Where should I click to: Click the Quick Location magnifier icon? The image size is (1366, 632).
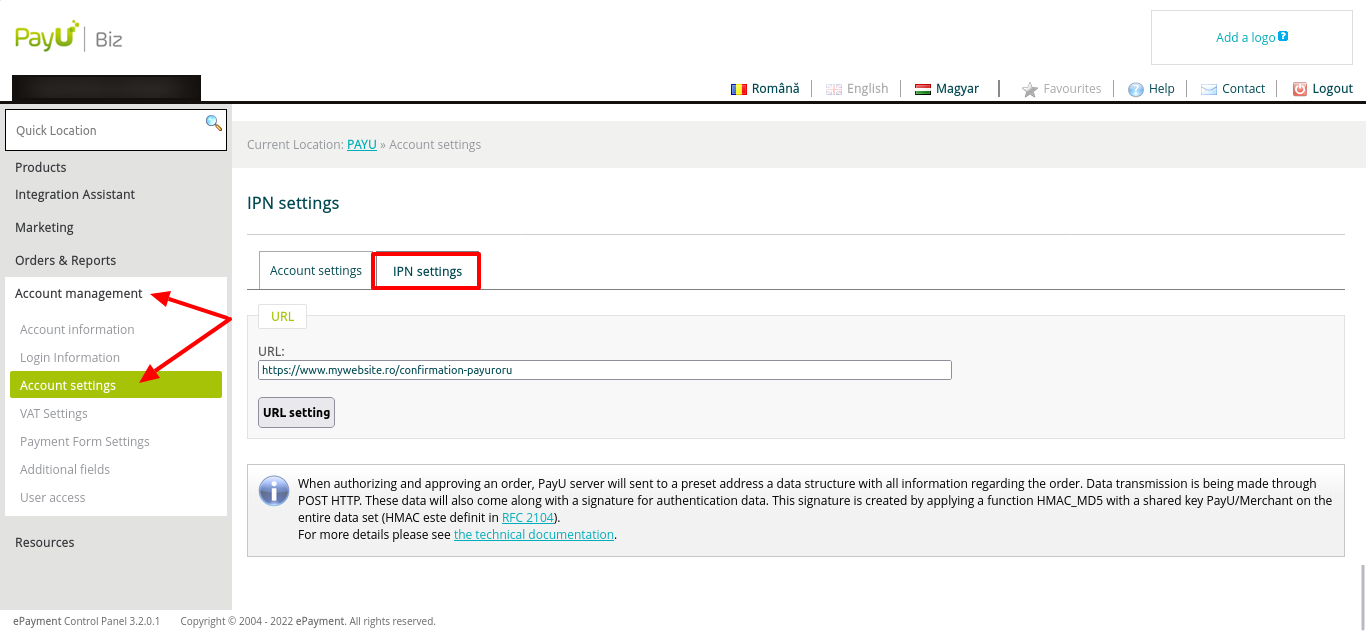(x=213, y=123)
